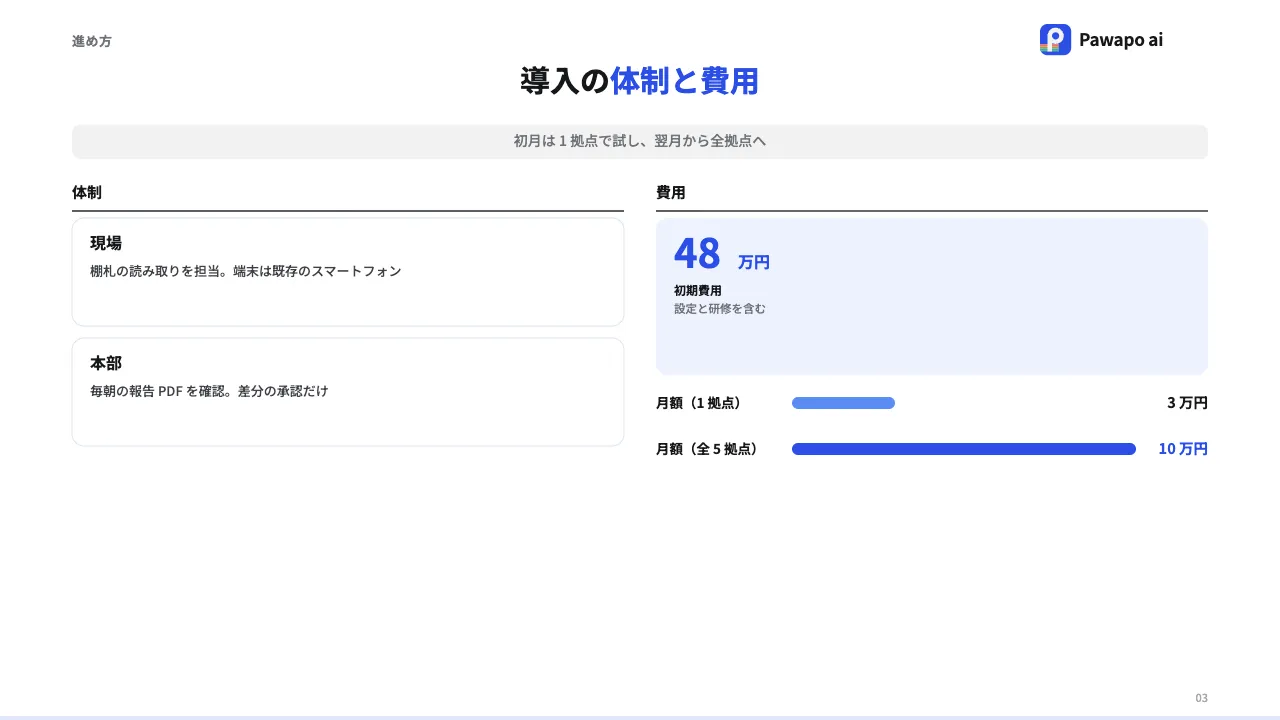Click the Pawapo ai logo icon

1055,40
